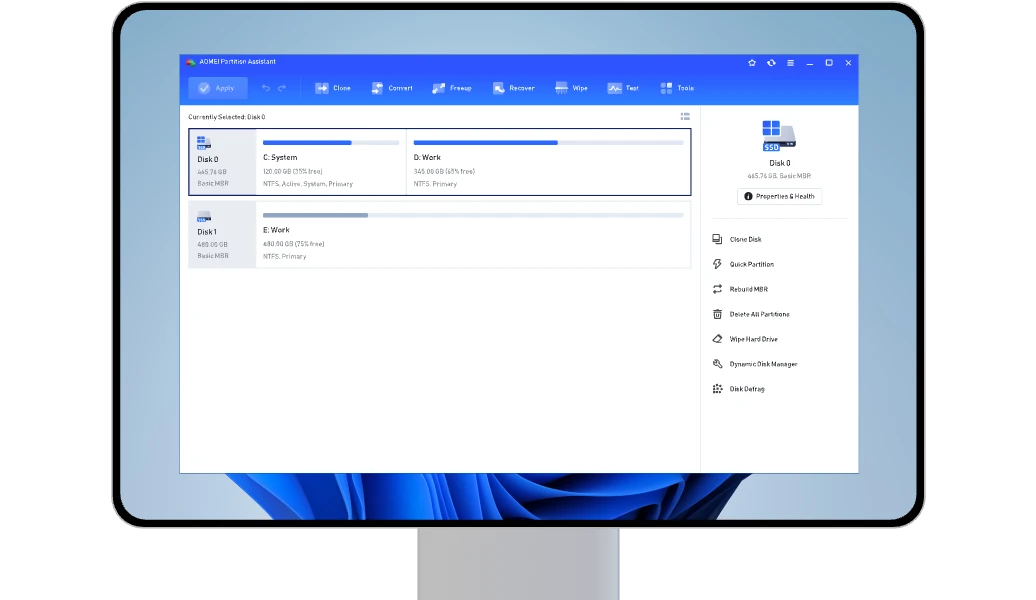This screenshot has height=600, width=1036.
Task: Click the undo arrow icon
Action: 266,88
